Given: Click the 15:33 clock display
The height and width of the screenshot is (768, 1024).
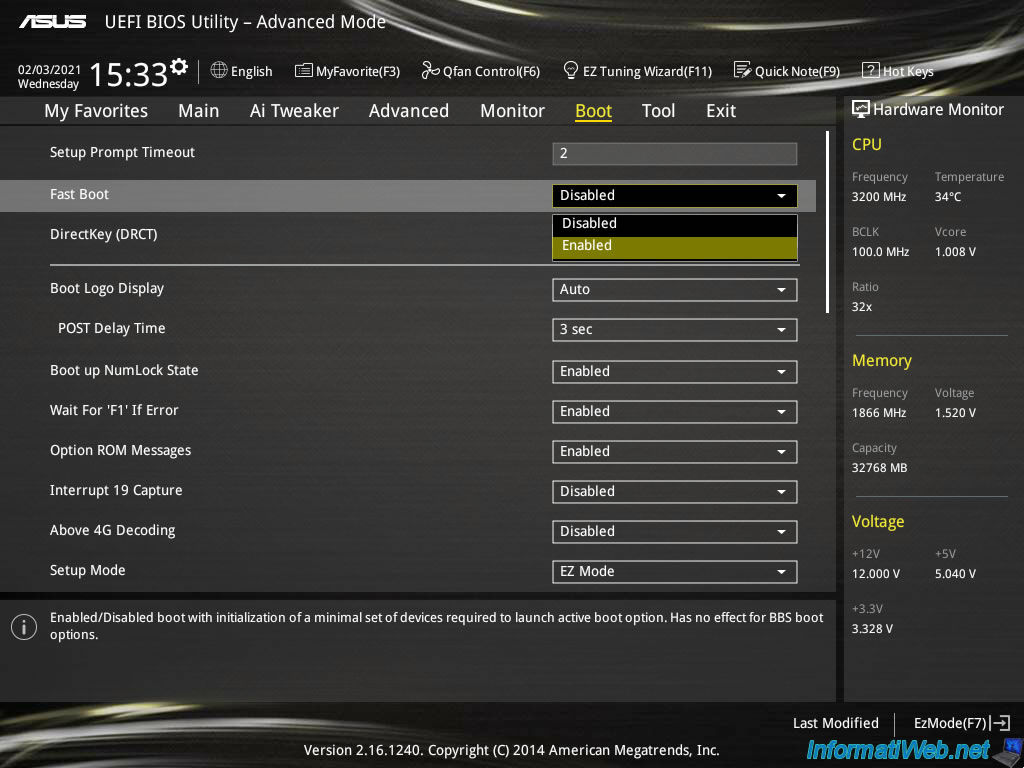Looking at the screenshot, I should click(129, 74).
